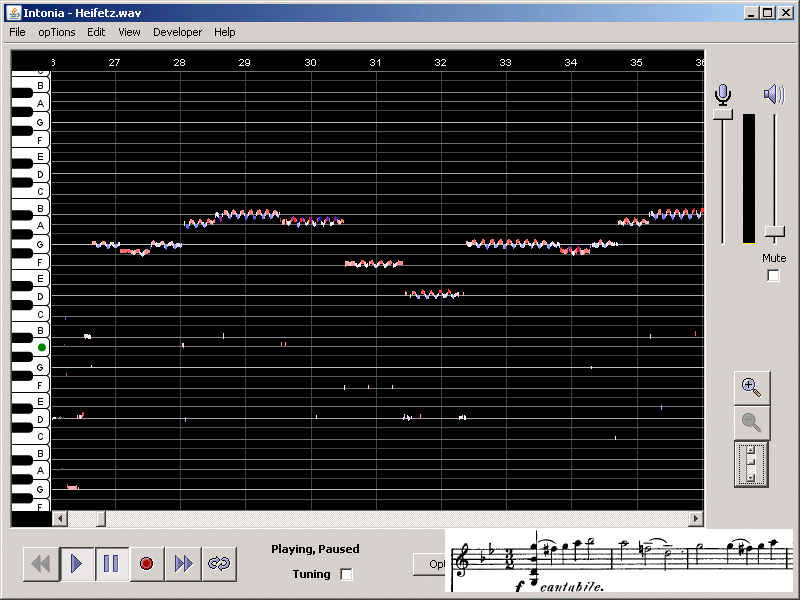Viewport: 800px width, 600px height.
Task: Open the View menu
Action: pyautogui.click(x=129, y=32)
